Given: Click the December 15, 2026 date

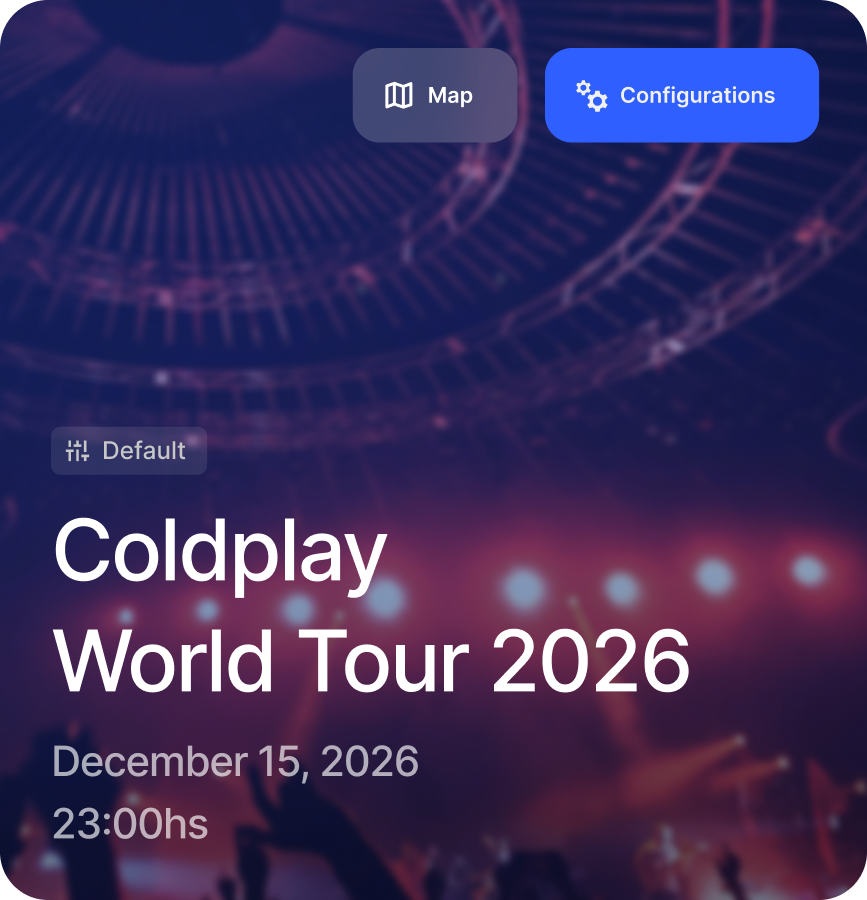Looking at the screenshot, I should [235, 762].
